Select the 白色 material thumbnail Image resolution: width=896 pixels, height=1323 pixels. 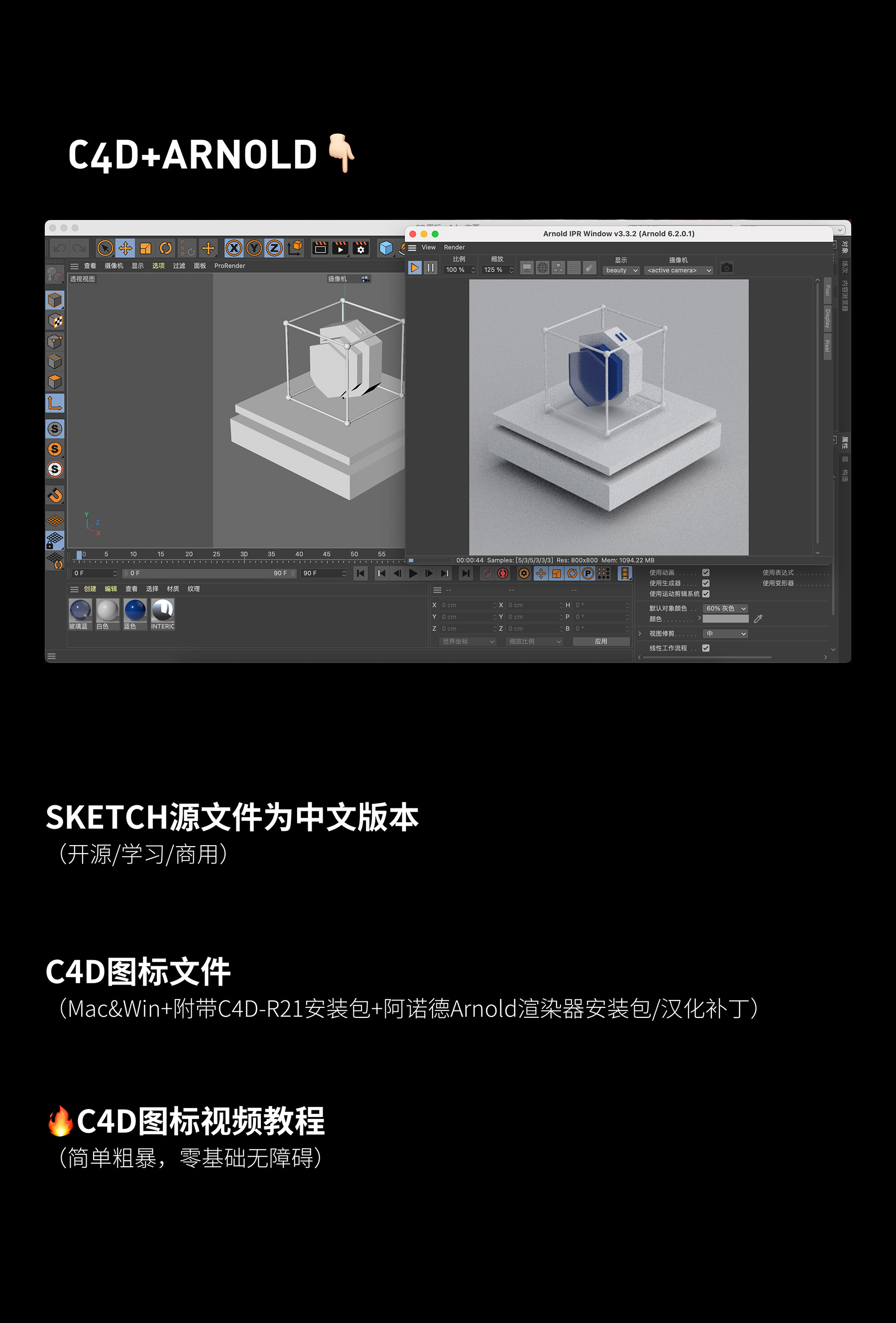pyautogui.click(x=108, y=614)
